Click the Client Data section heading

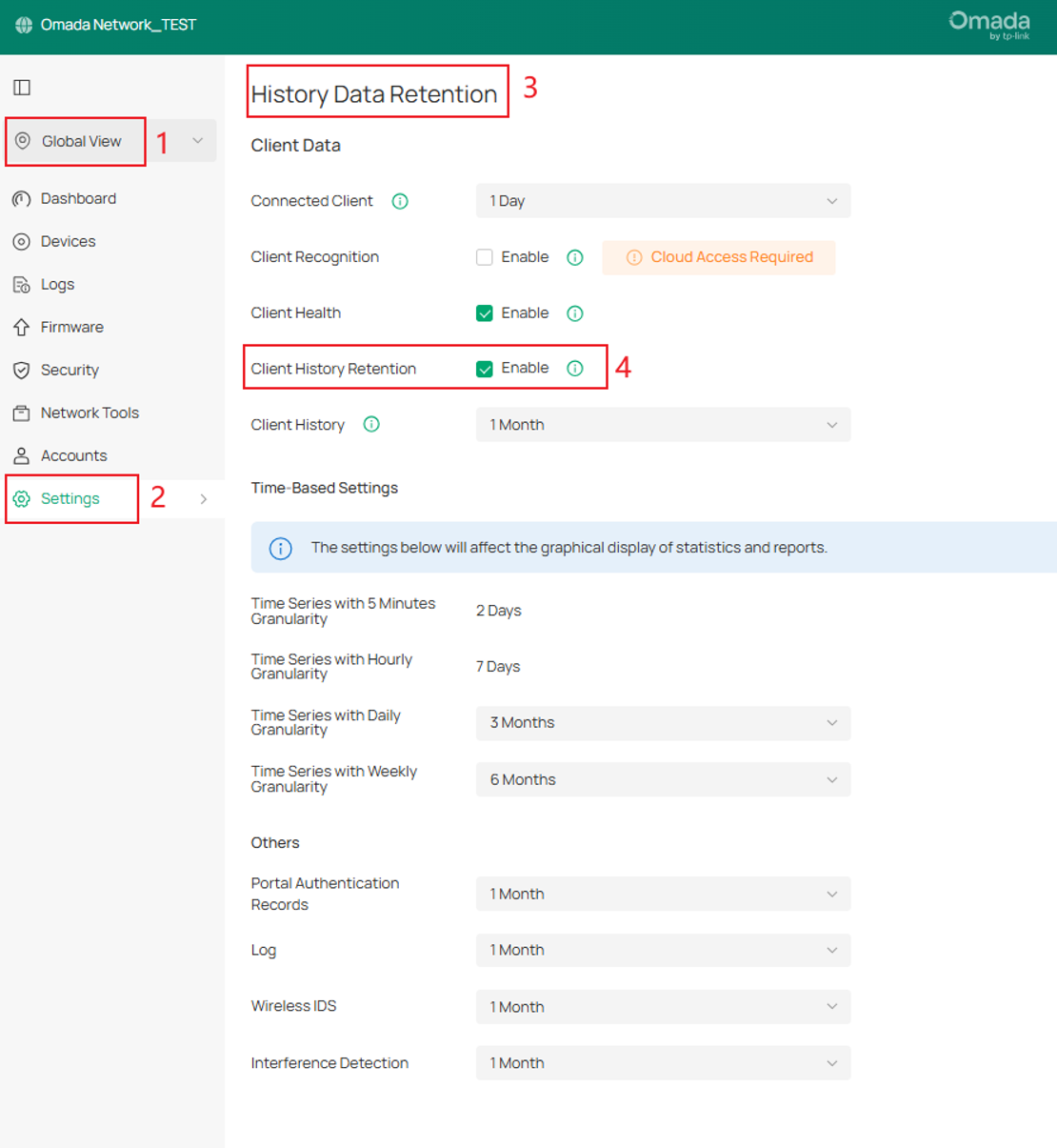coord(295,146)
